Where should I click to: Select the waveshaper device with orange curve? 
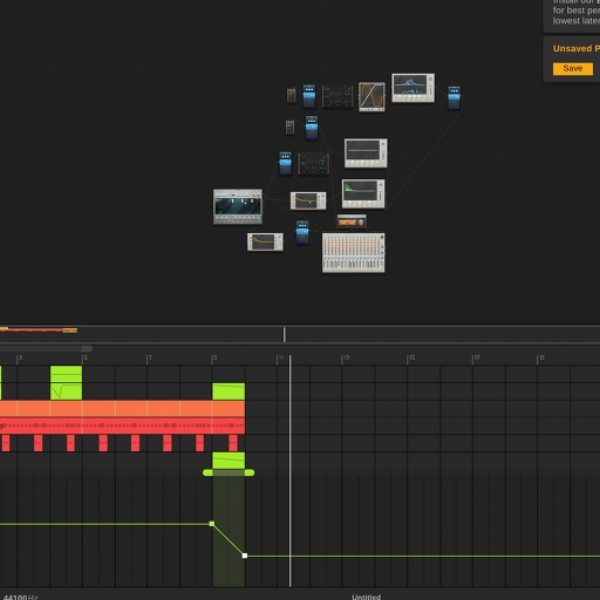point(372,97)
